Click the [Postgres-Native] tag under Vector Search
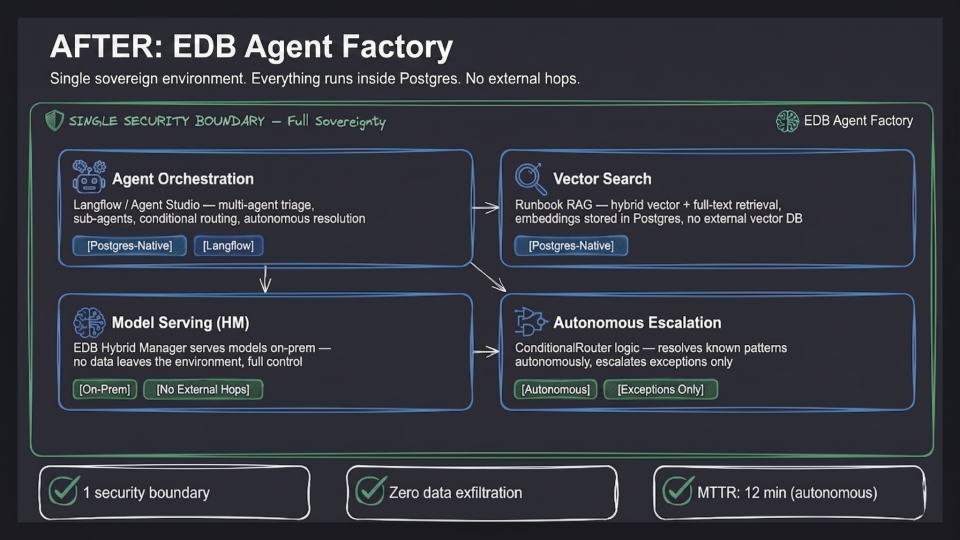Image resolution: width=960 pixels, height=540 pixels. pos(571,246)
